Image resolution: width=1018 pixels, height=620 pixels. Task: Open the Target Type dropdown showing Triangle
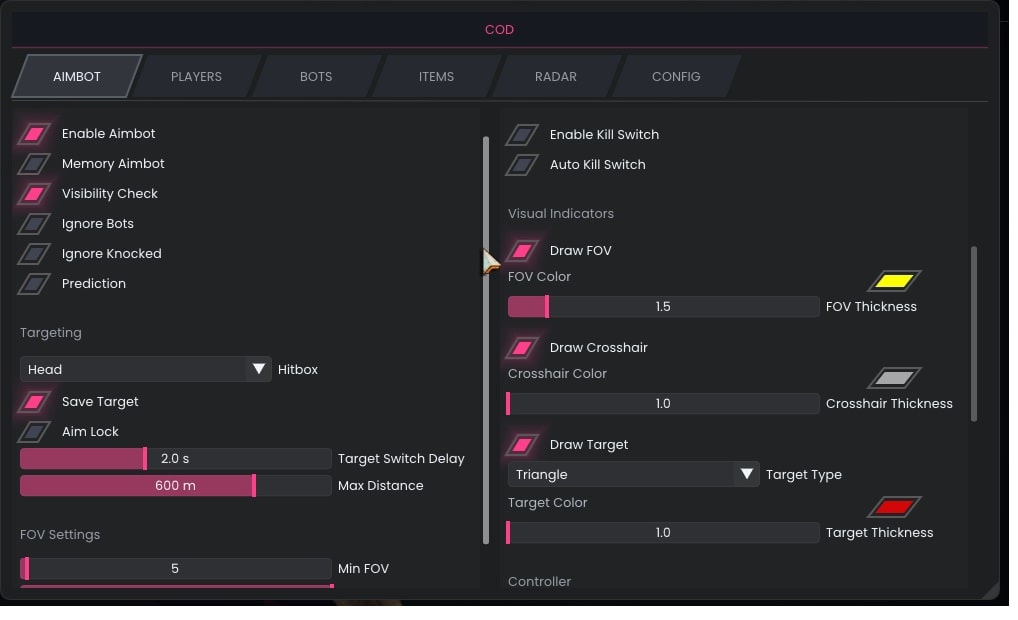[634, 475]
